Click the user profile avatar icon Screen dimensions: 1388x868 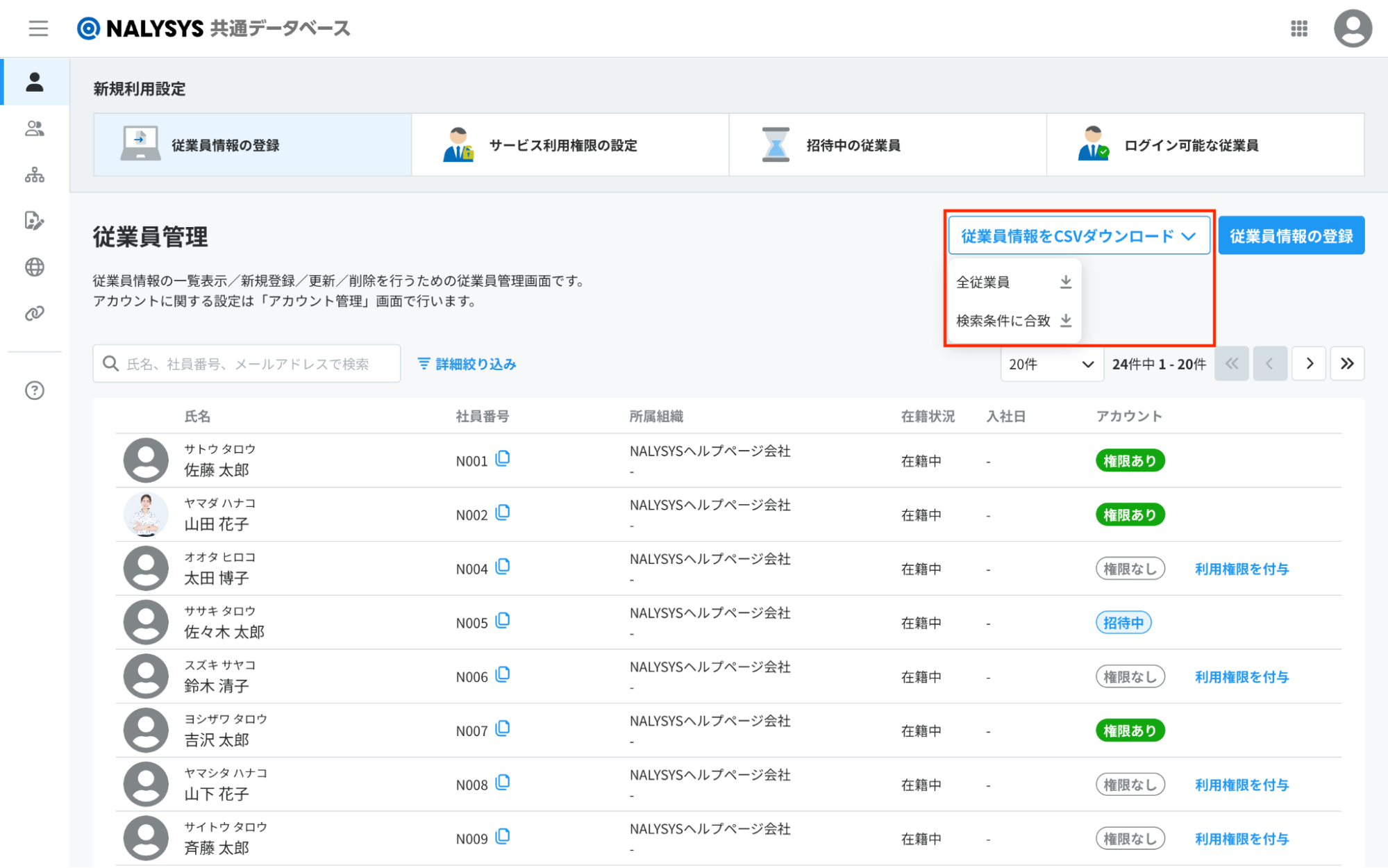[x=1352, y=28]
